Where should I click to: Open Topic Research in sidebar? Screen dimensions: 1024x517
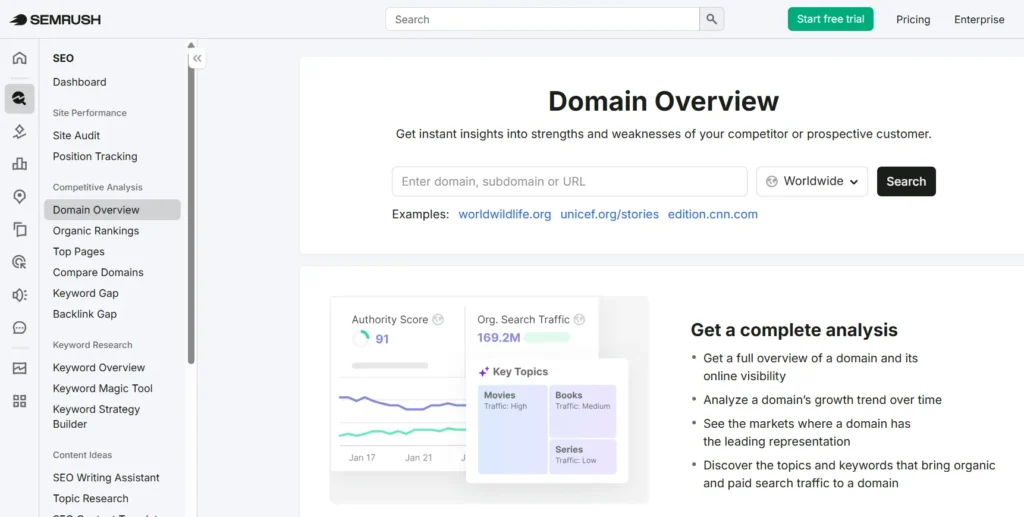[x=91, y=499]
